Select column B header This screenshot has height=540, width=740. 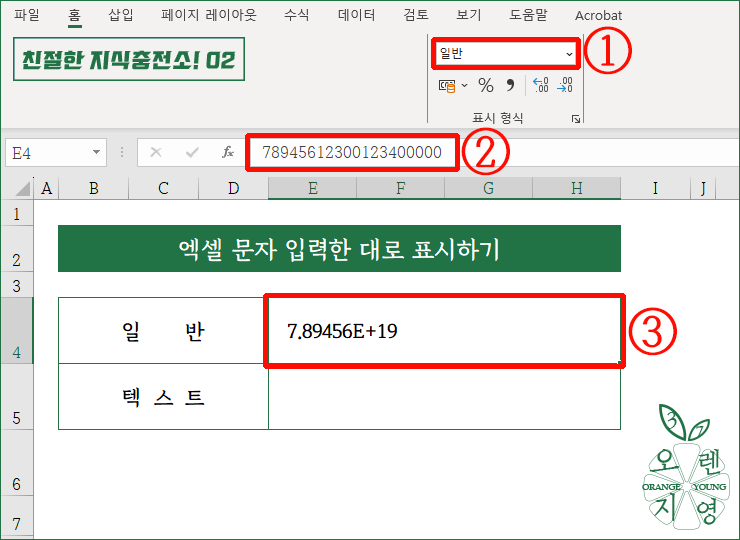click(93, 188)
